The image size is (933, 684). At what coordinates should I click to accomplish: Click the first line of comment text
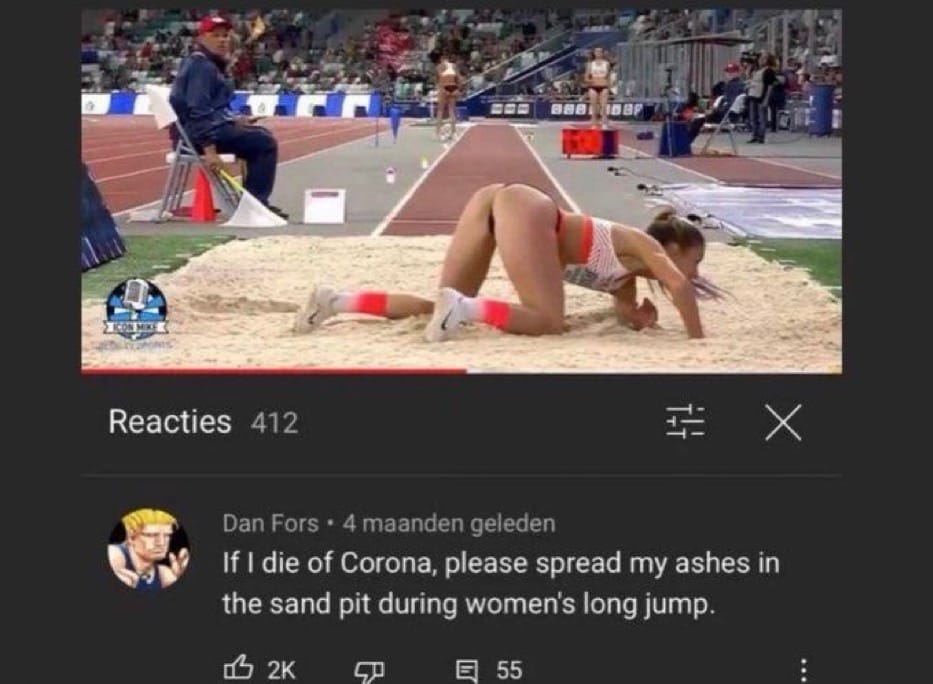500,563
